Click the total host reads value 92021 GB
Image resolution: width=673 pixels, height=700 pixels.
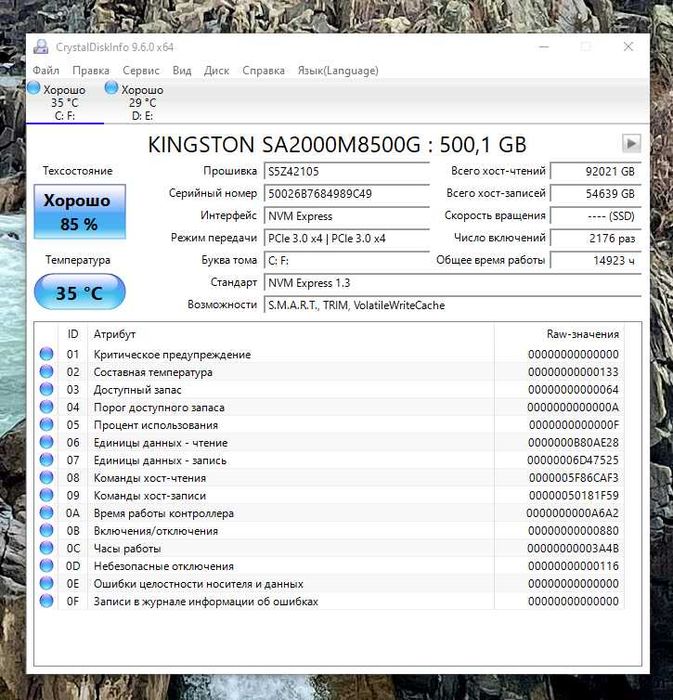point(596,171)
